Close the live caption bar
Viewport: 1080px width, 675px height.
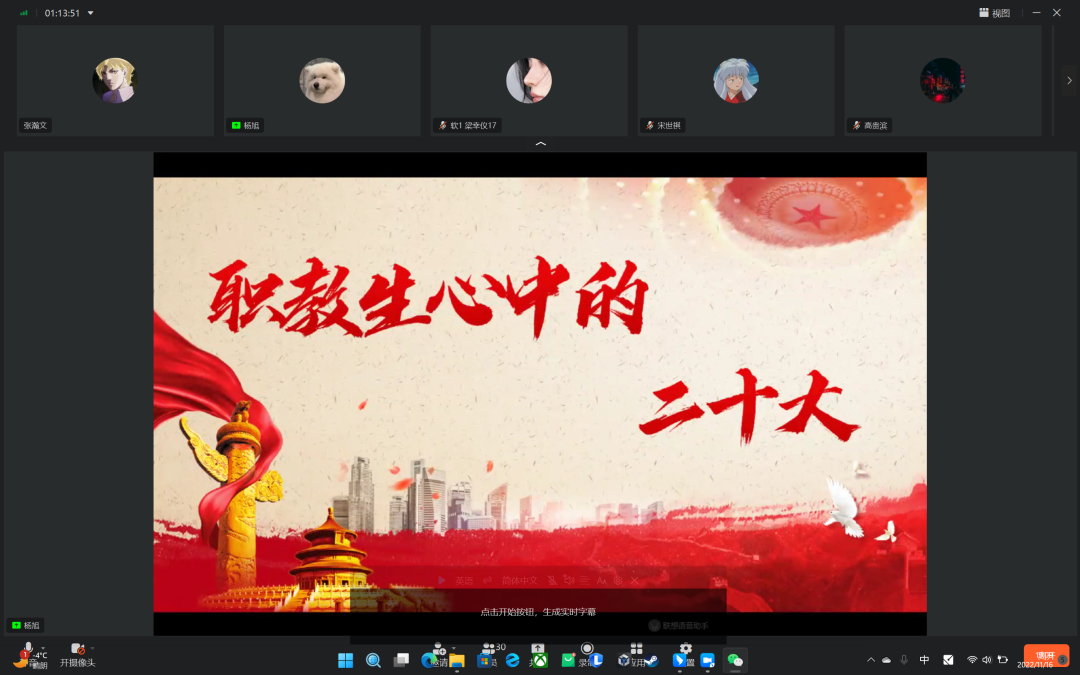634,580
